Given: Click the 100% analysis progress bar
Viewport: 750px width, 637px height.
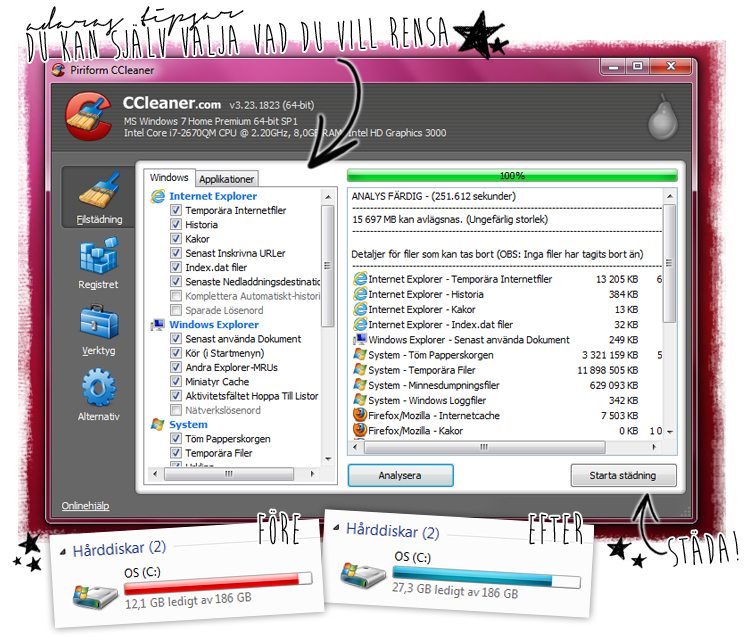Looking at the screenshot, I should point(512,176).
